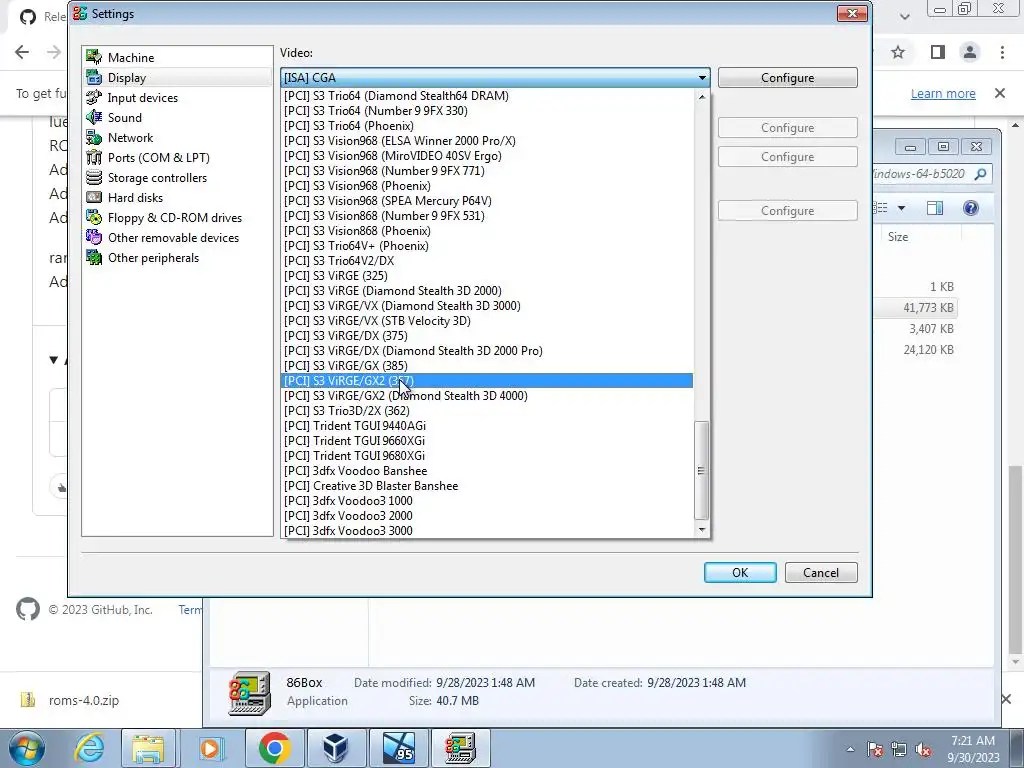Click the clock showing 7:21 AM
Viewport: 1024px width, 768px height.
973,741
